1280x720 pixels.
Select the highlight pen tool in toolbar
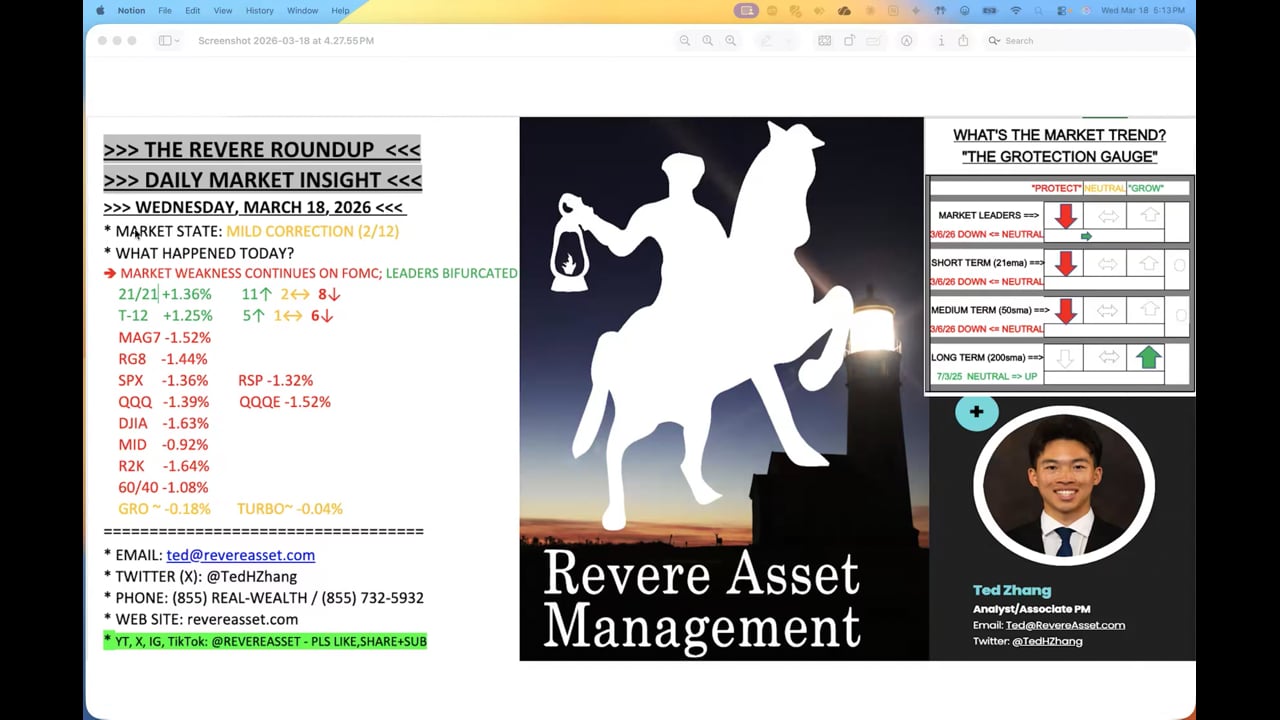tap(767, 41)
